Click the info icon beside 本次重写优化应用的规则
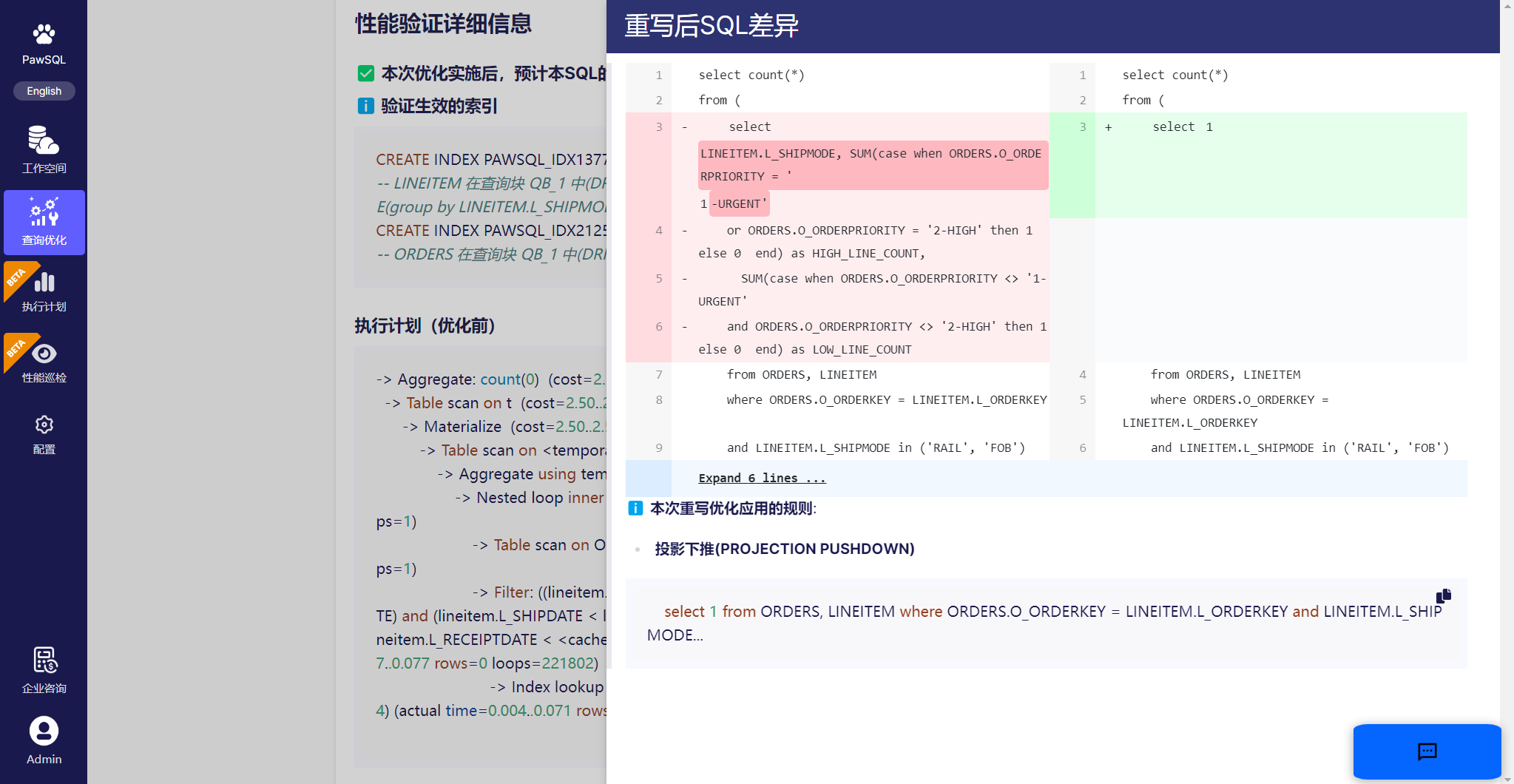 [635, 508]
